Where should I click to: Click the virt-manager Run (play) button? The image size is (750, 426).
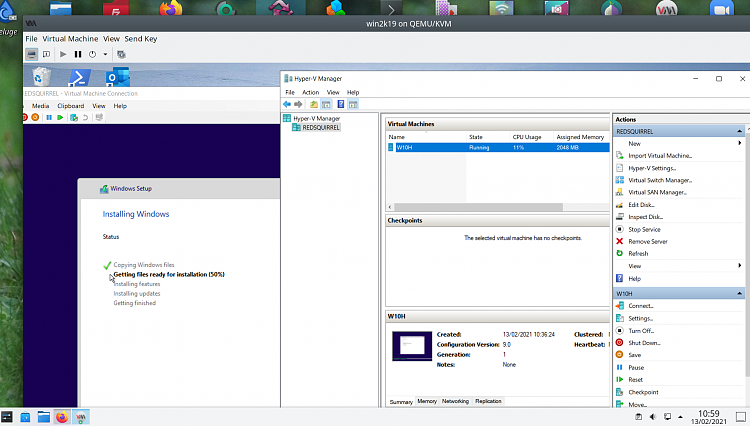63,55
